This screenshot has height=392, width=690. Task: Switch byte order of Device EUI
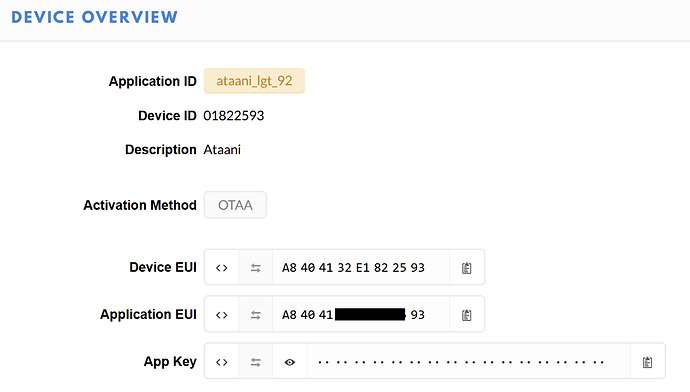pos(256,267)
